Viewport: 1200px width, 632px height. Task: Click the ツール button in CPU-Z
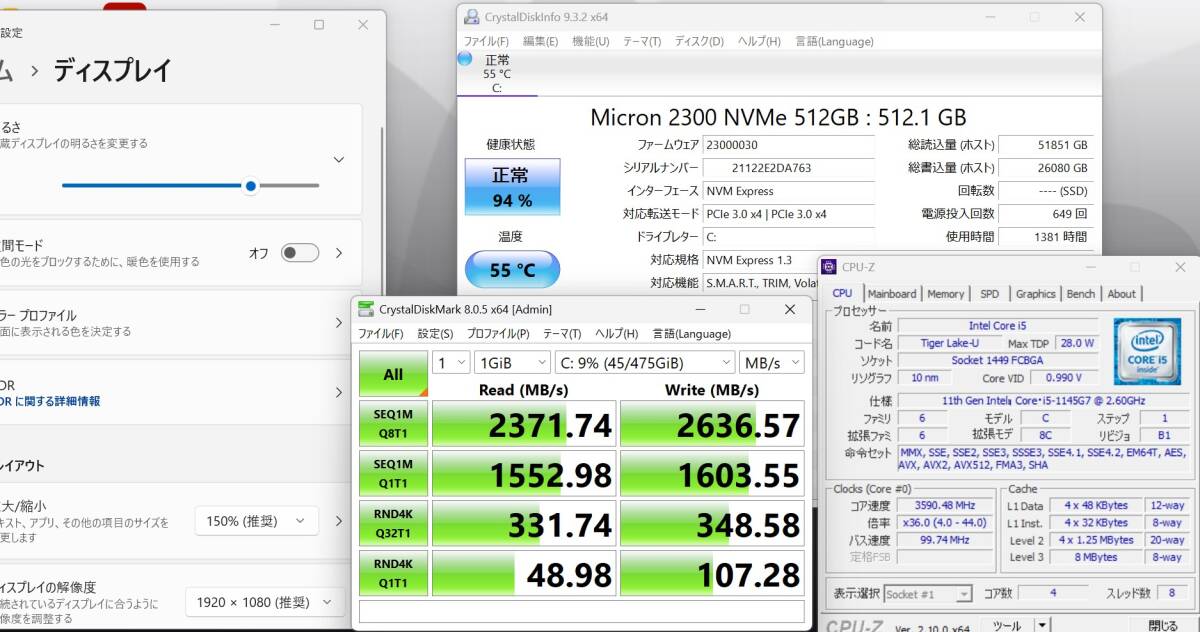click(x=1006, y=626)
